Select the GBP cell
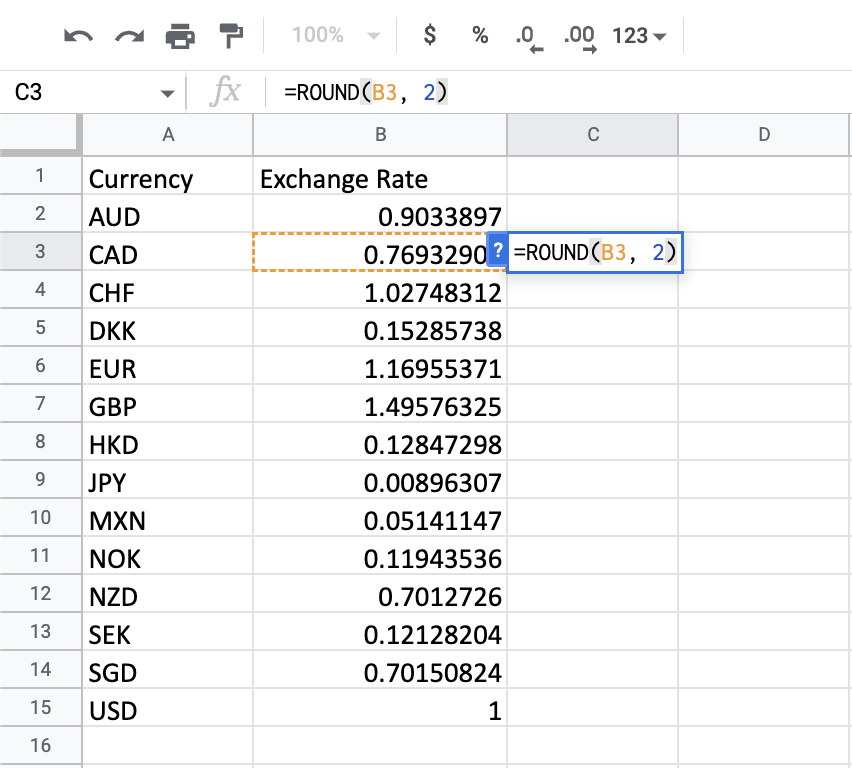The image size is (852, 768). pyautogui.click(x=168, y=404)
